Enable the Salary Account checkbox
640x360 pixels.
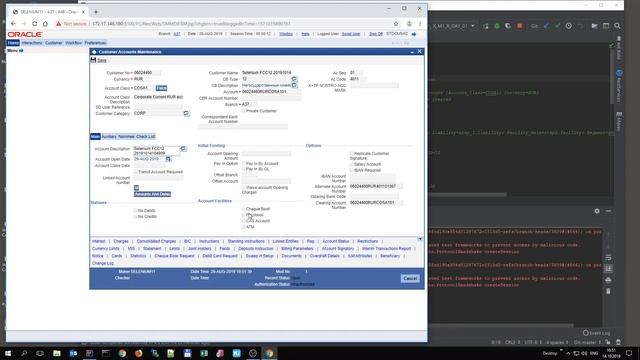tap(351, 164)
